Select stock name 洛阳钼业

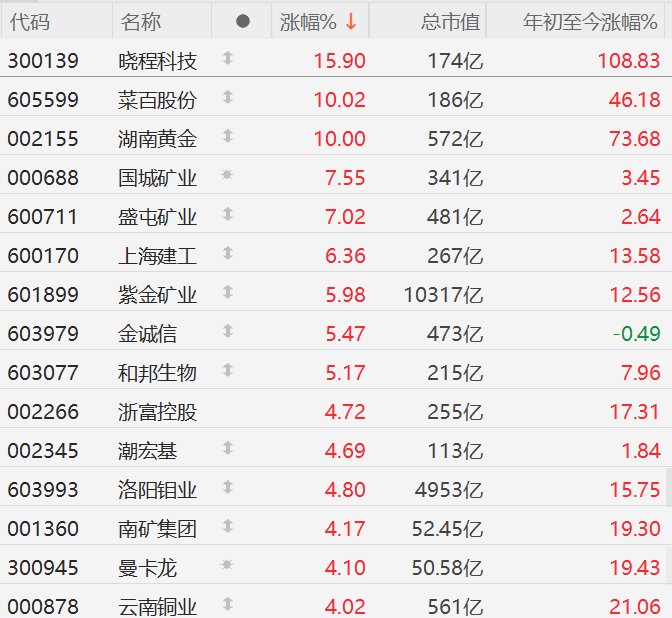click(157, 490)
